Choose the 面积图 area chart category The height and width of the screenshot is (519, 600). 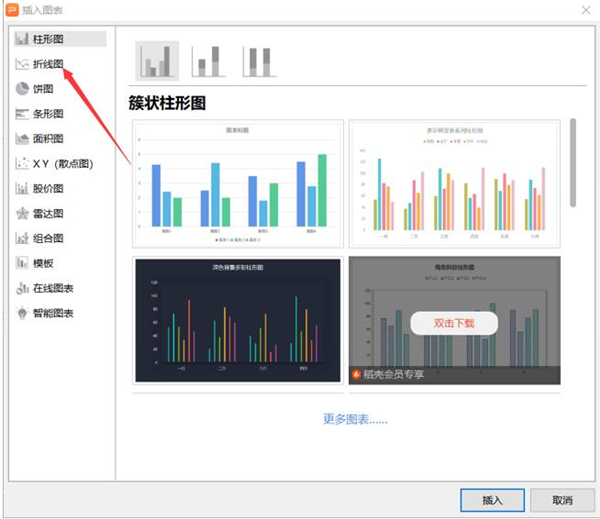point(48,139)
